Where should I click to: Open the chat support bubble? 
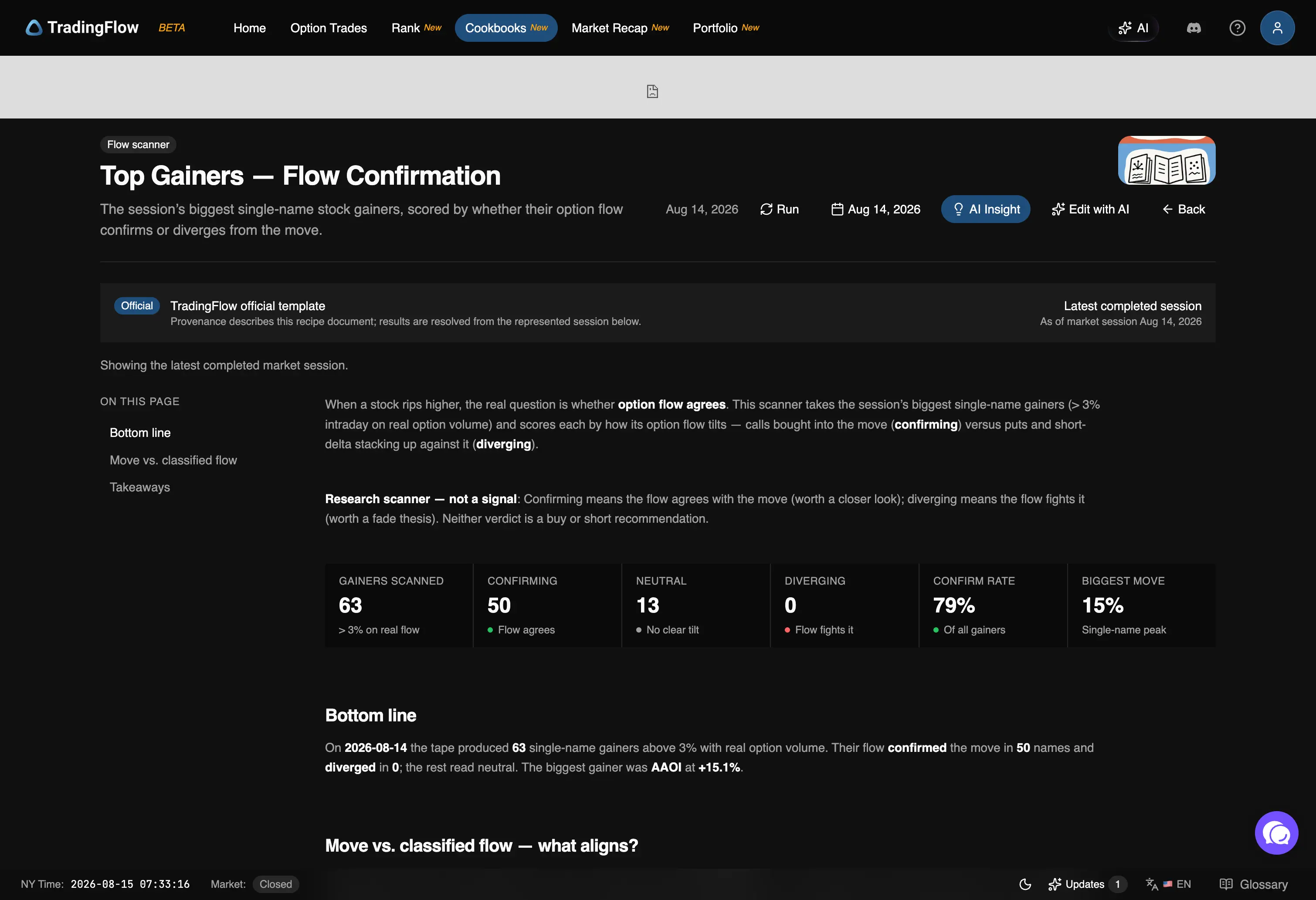click(x=1276, y=832)
